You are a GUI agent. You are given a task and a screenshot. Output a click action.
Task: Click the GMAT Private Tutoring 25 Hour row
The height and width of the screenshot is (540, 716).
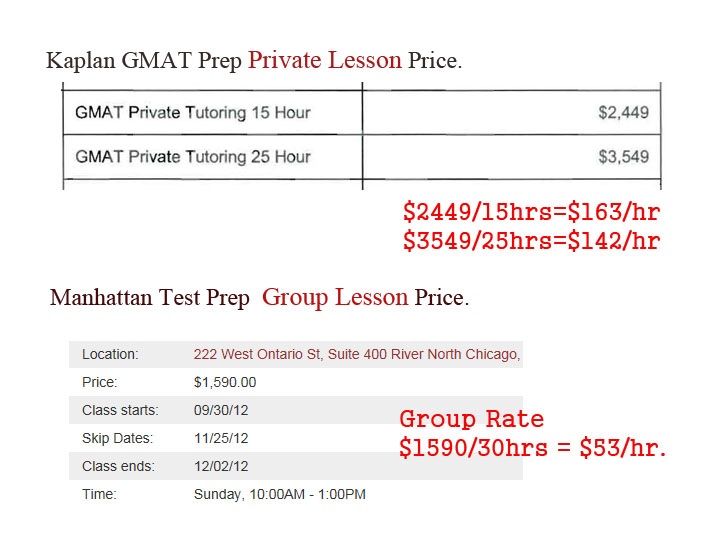tap(192, 157)
